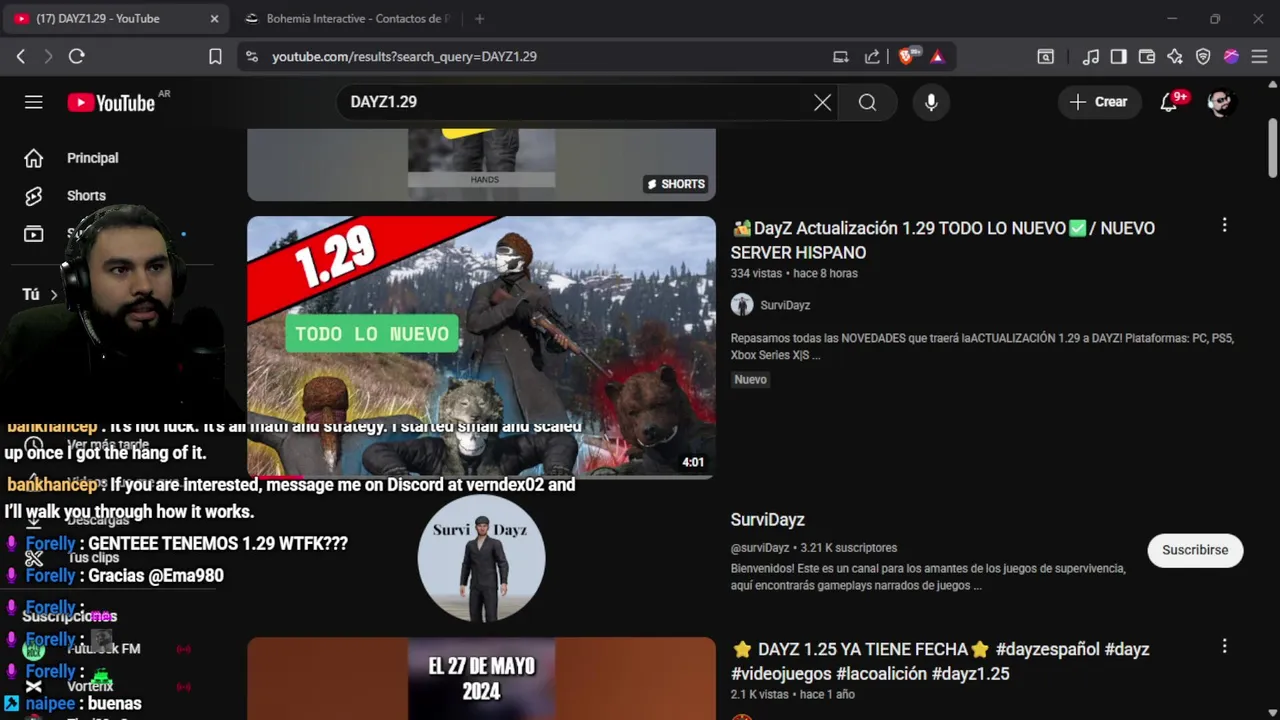The width and height of the screenshot is (1280, 720).
Task: View site information icon in address bar
Action: [251, 57]
